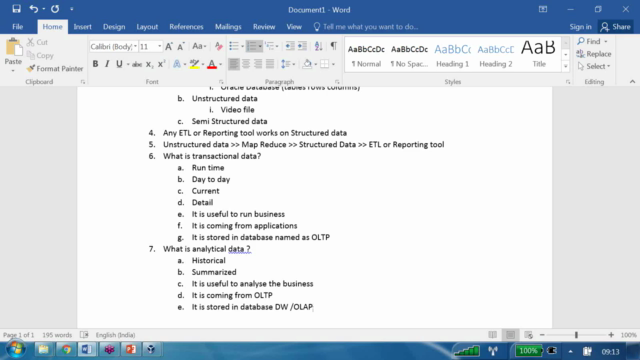Decrease the indent level

click(290, 47)
